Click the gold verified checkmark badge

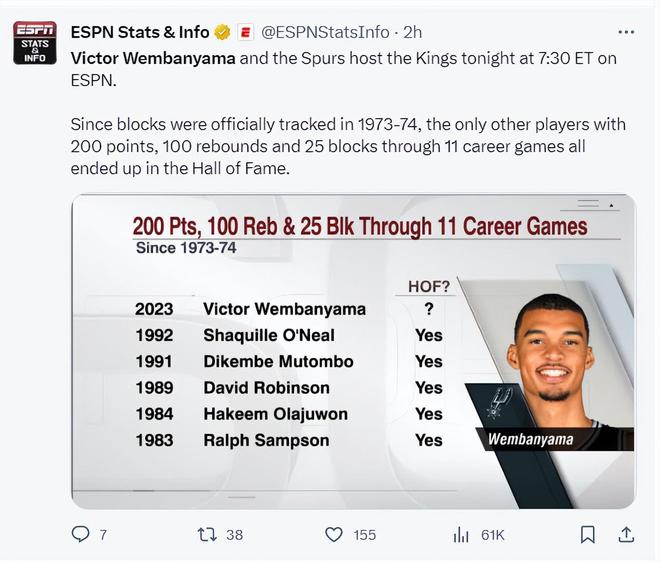pos(222,32)
